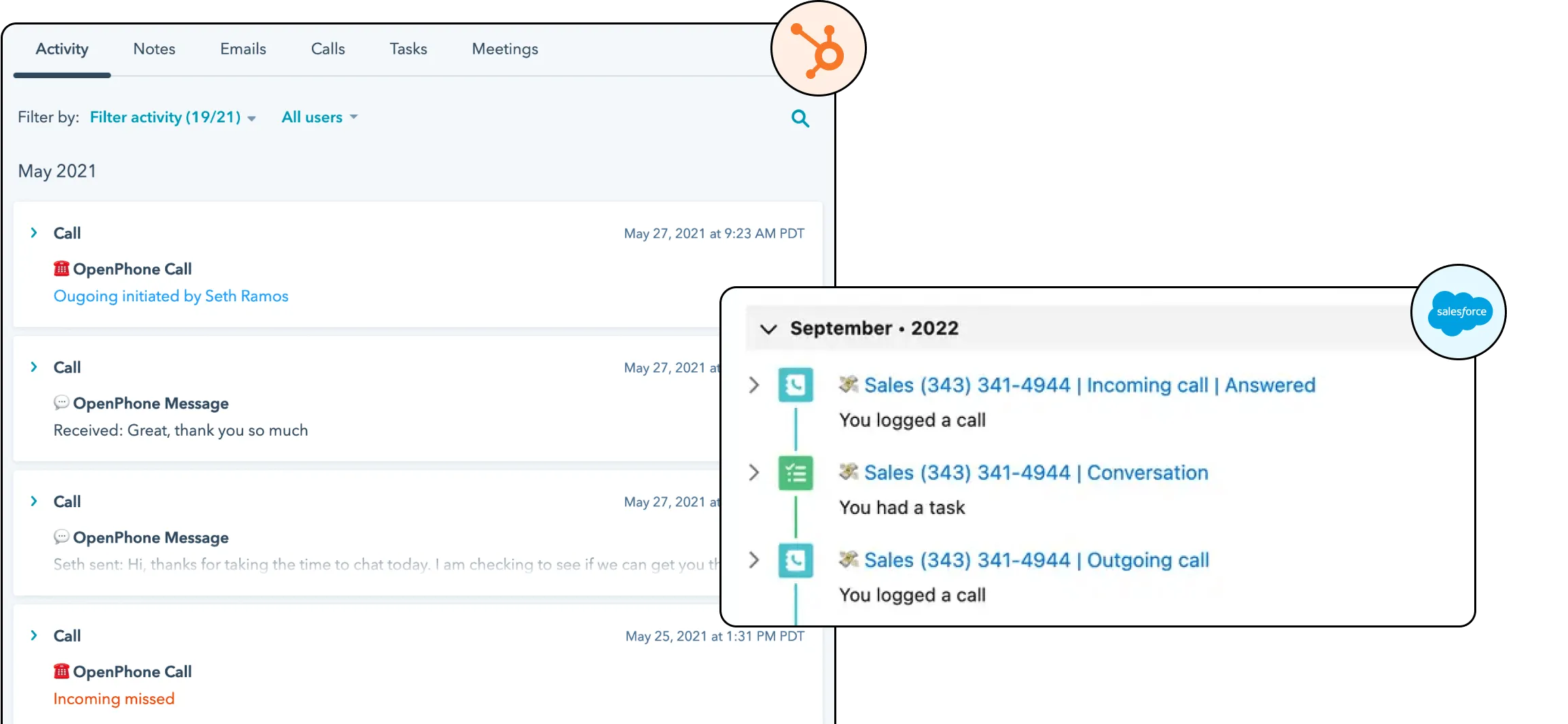Switch to the Activity tab
Viewport: 1568px width, 724px height.
[x=62, y=49]
